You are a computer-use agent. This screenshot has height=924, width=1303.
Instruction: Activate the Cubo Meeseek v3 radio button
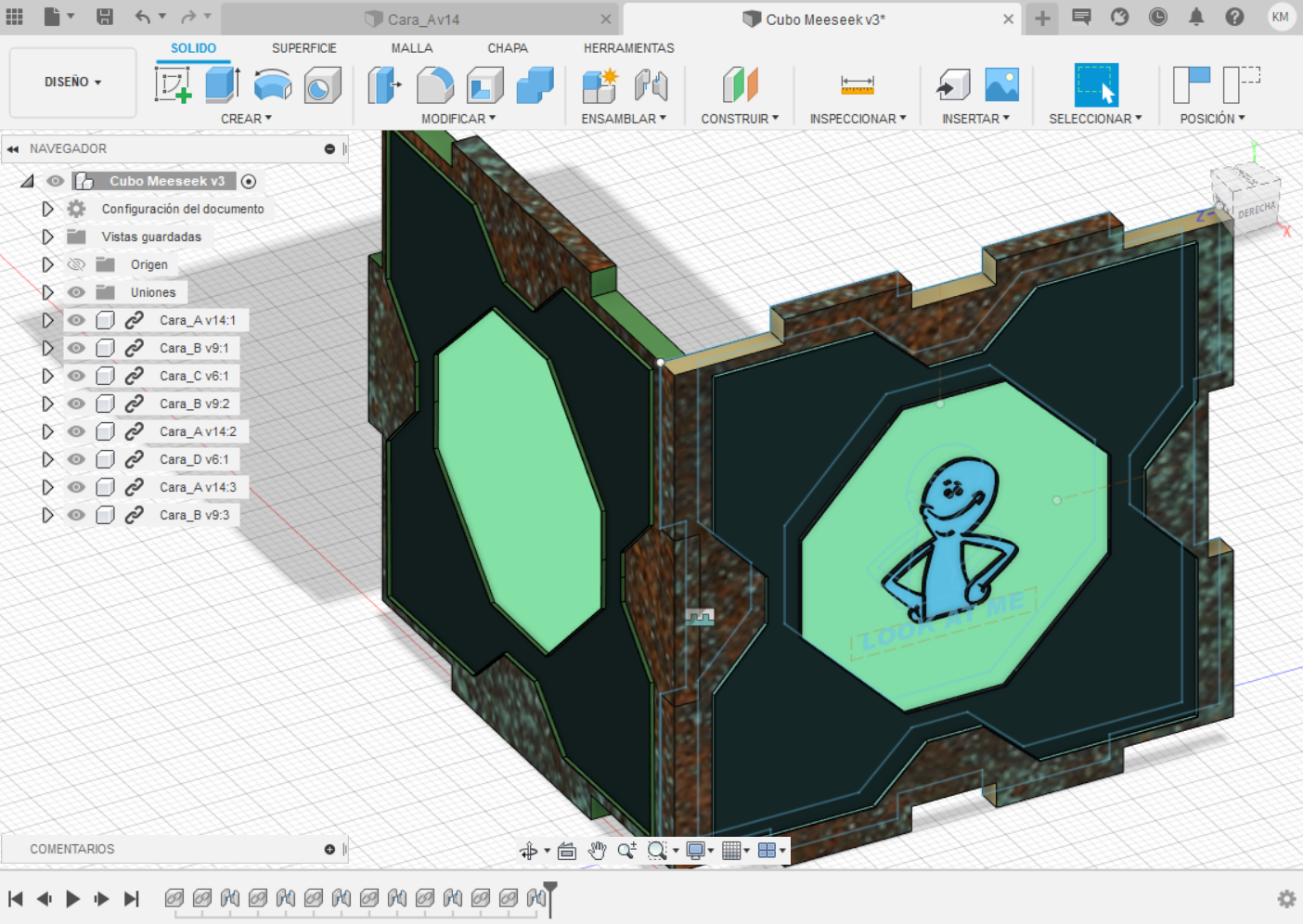point(249,181)
